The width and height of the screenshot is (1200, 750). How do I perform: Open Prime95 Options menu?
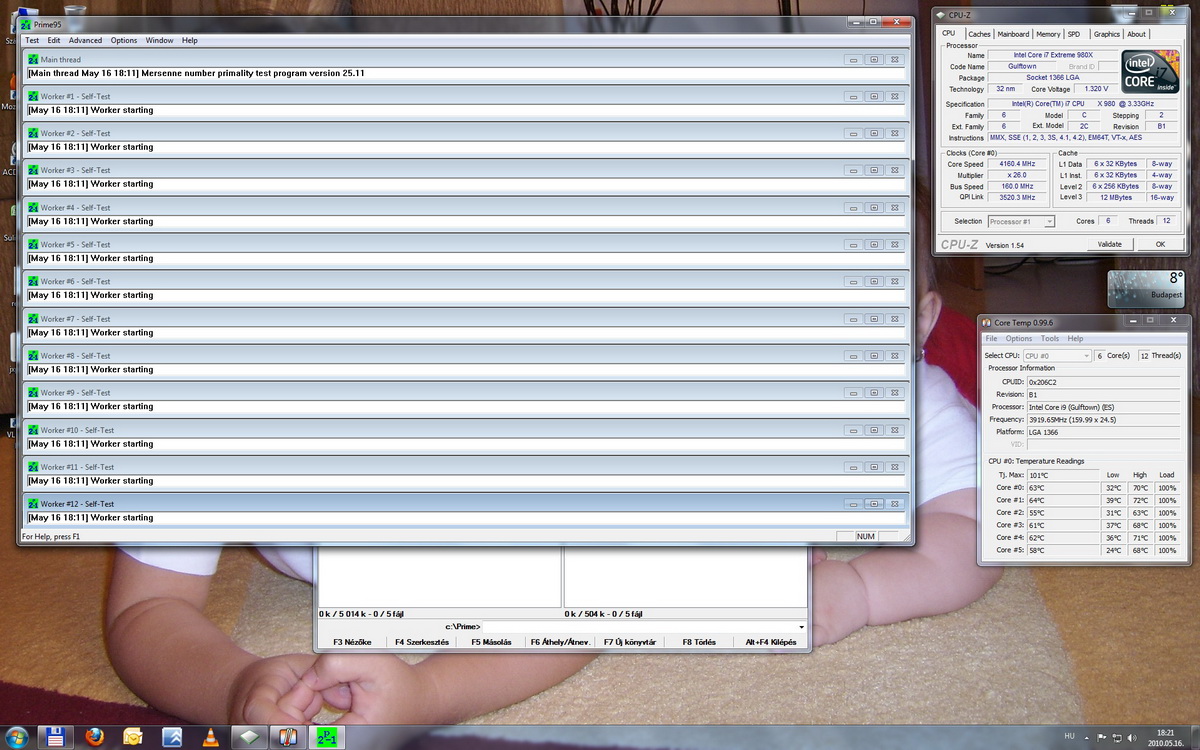click(x=124, y=40)
